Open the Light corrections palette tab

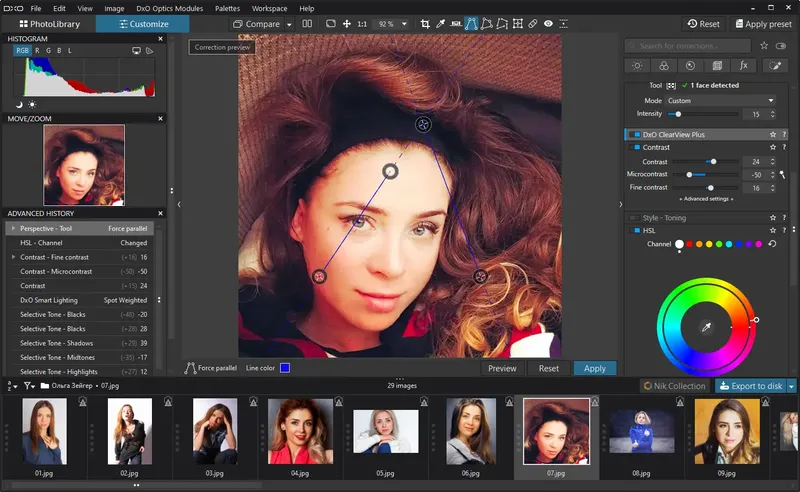tap(637, 66)
